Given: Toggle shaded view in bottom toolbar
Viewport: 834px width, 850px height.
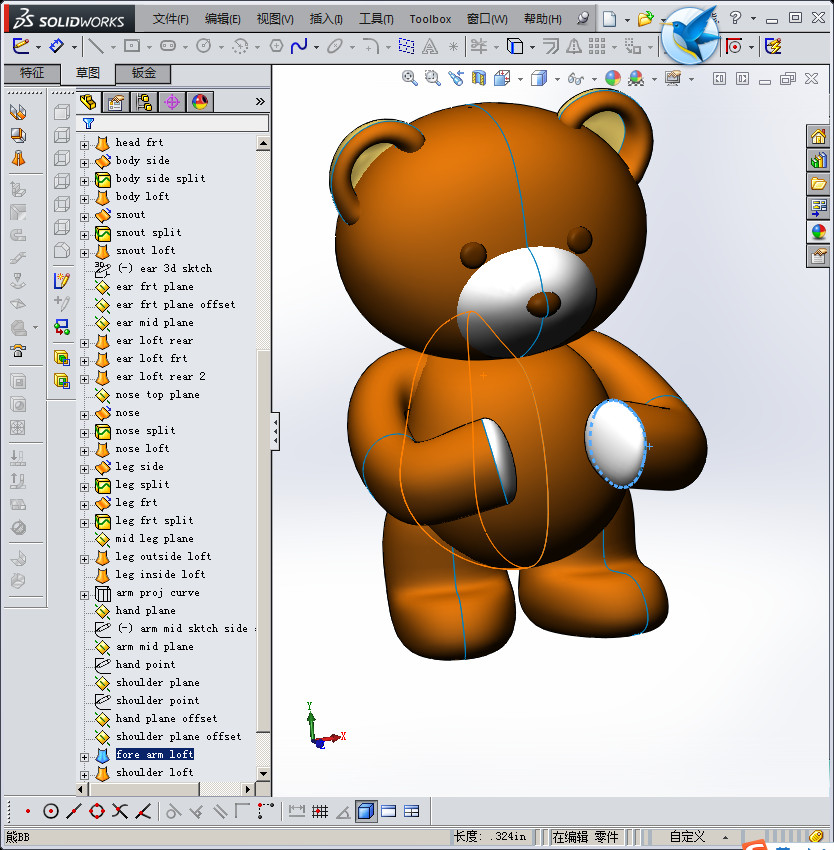Looking at the screenshot, I should coord(366,812).
